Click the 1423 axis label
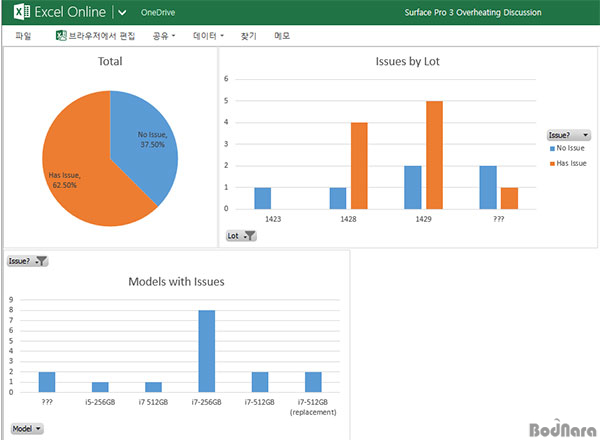 point(273,219)
